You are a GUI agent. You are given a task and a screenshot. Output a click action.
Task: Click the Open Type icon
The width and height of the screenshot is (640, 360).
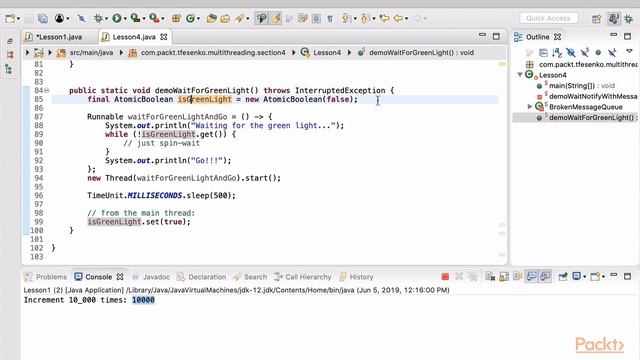click(211, 18)
